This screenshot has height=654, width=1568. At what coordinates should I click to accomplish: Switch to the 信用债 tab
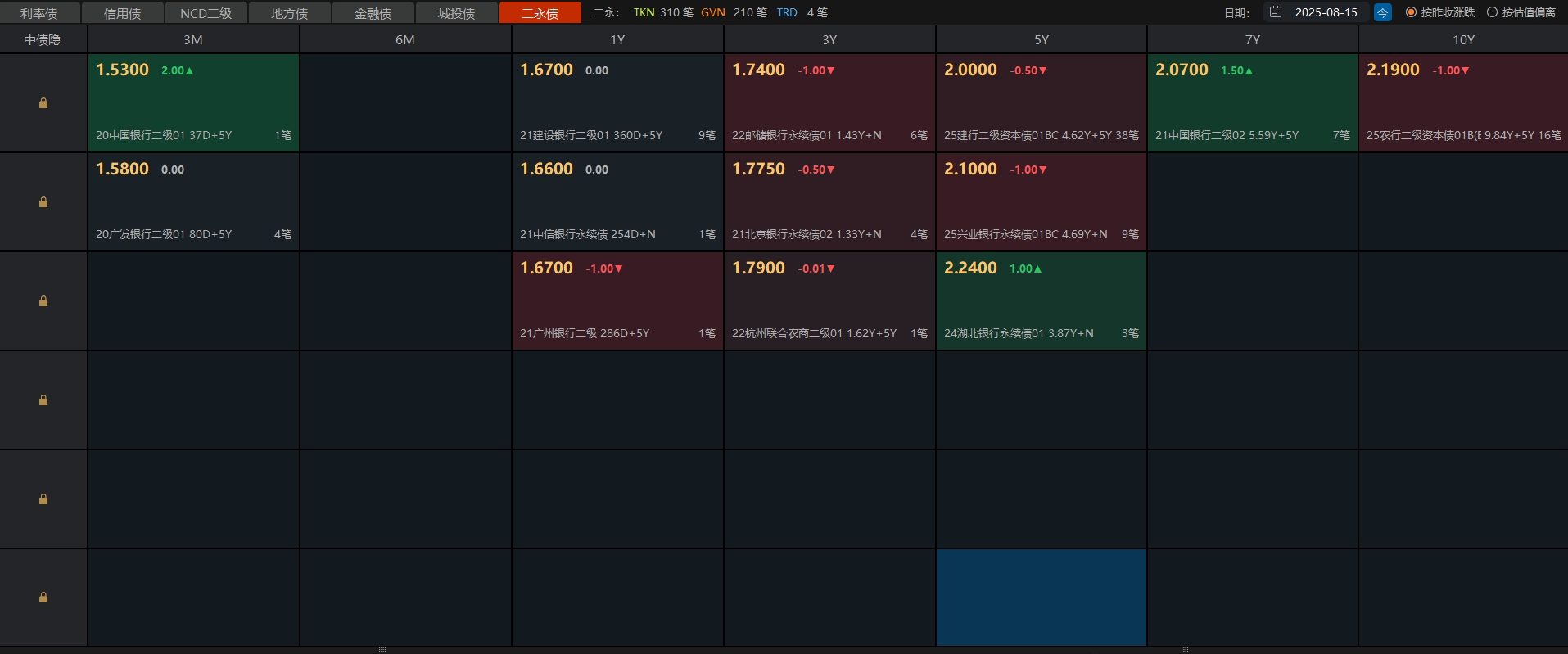123,13
